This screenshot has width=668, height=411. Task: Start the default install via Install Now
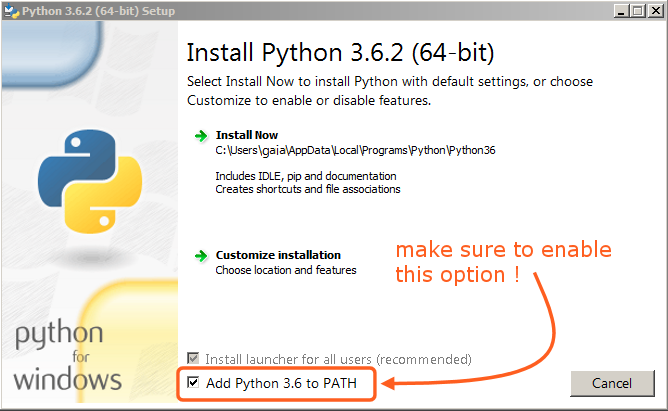tap(246, 135)
